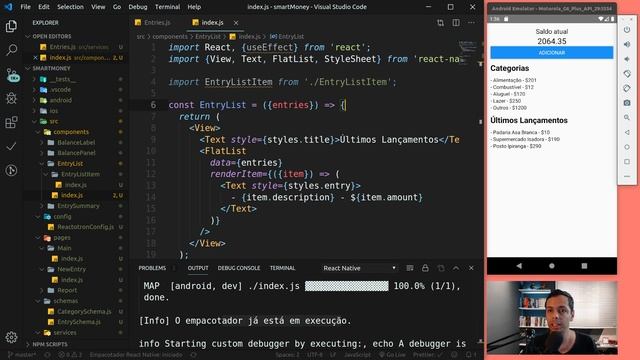Take emulator screenshot with camera icon

pos(627,103)
